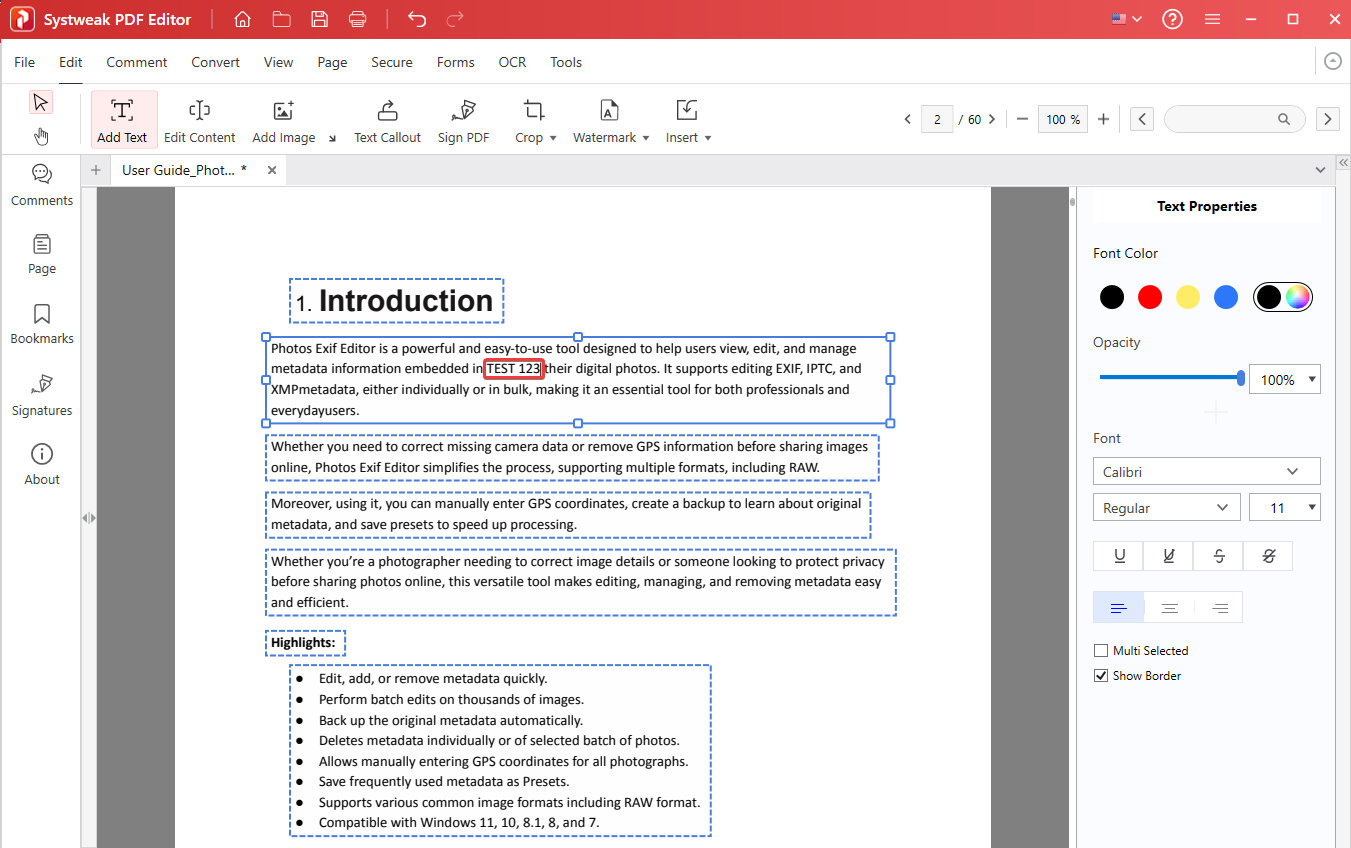
Task: Print the document with printer icon
Action: click(357, 19)
